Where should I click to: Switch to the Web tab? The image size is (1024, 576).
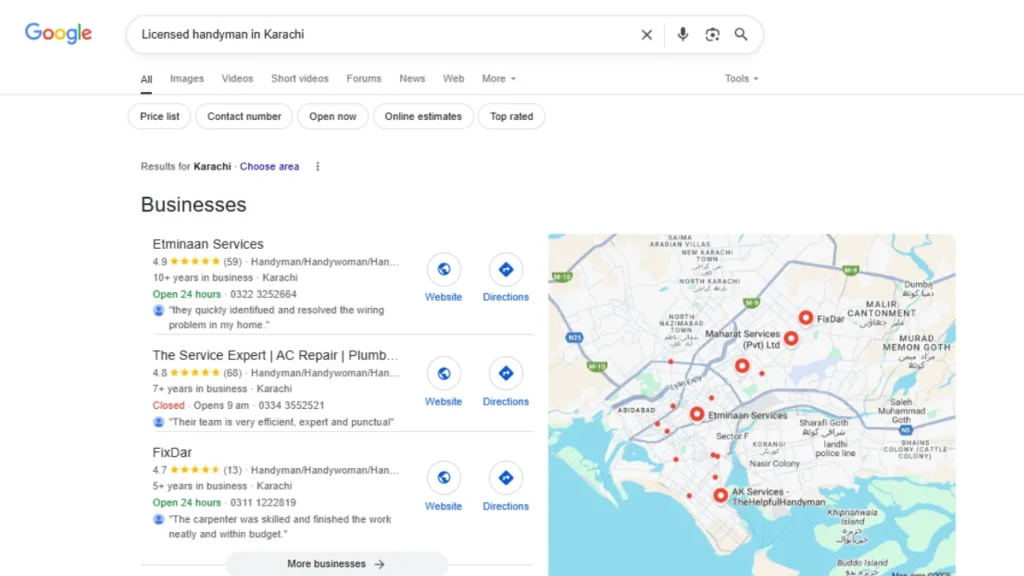[x=453, y=78]
